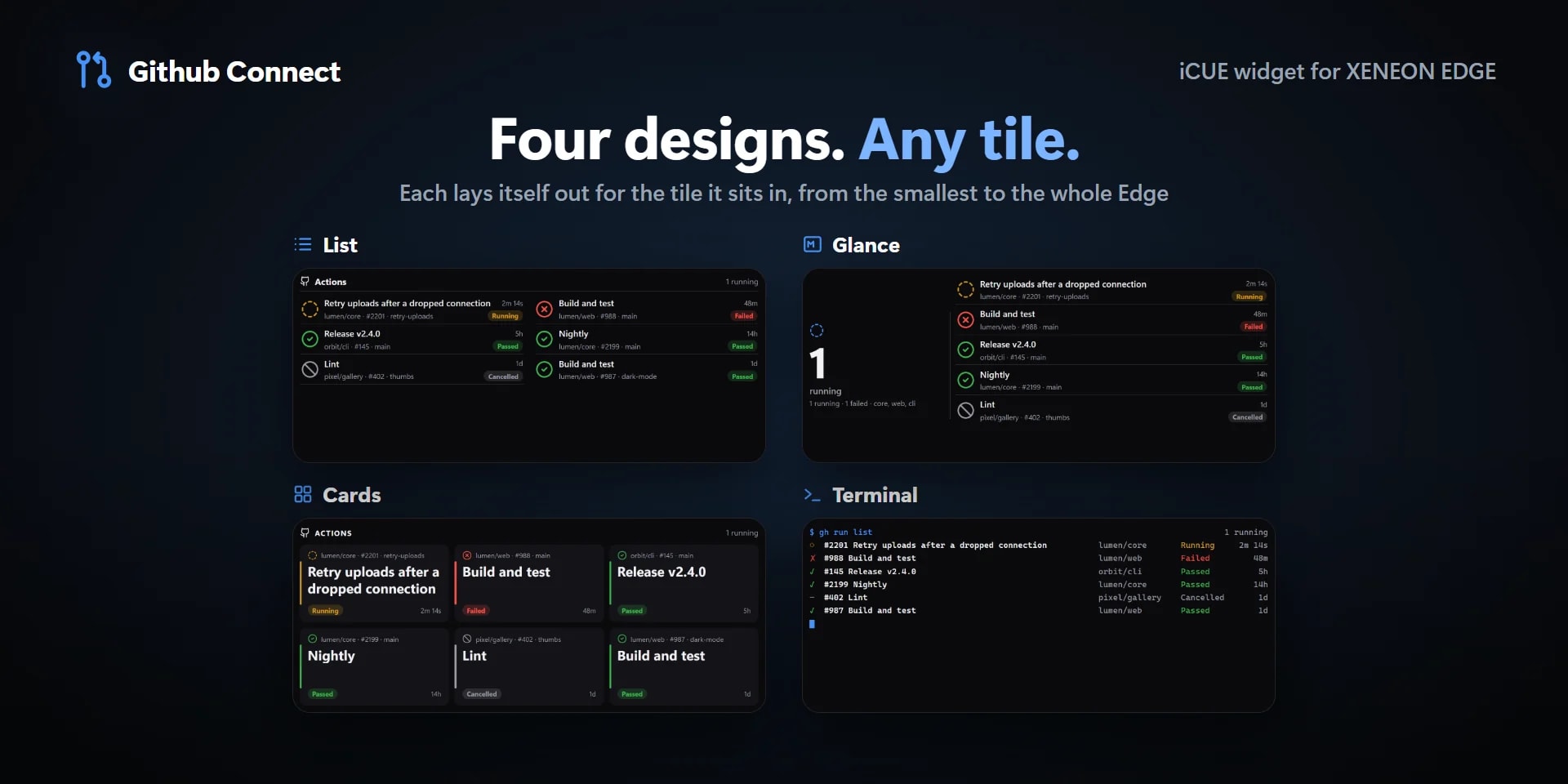Click the blinking cursor block in Terminal

(x=812, y=624)
